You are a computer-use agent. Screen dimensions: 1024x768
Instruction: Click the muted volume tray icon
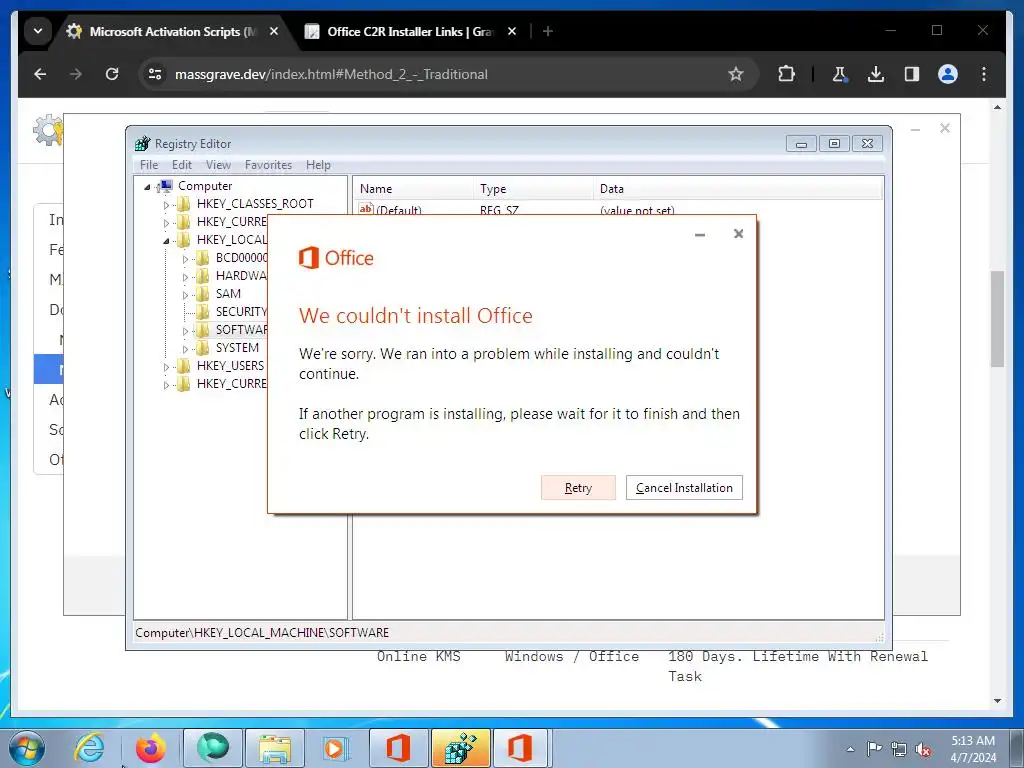pyautogui.click(x=923, y=750)
